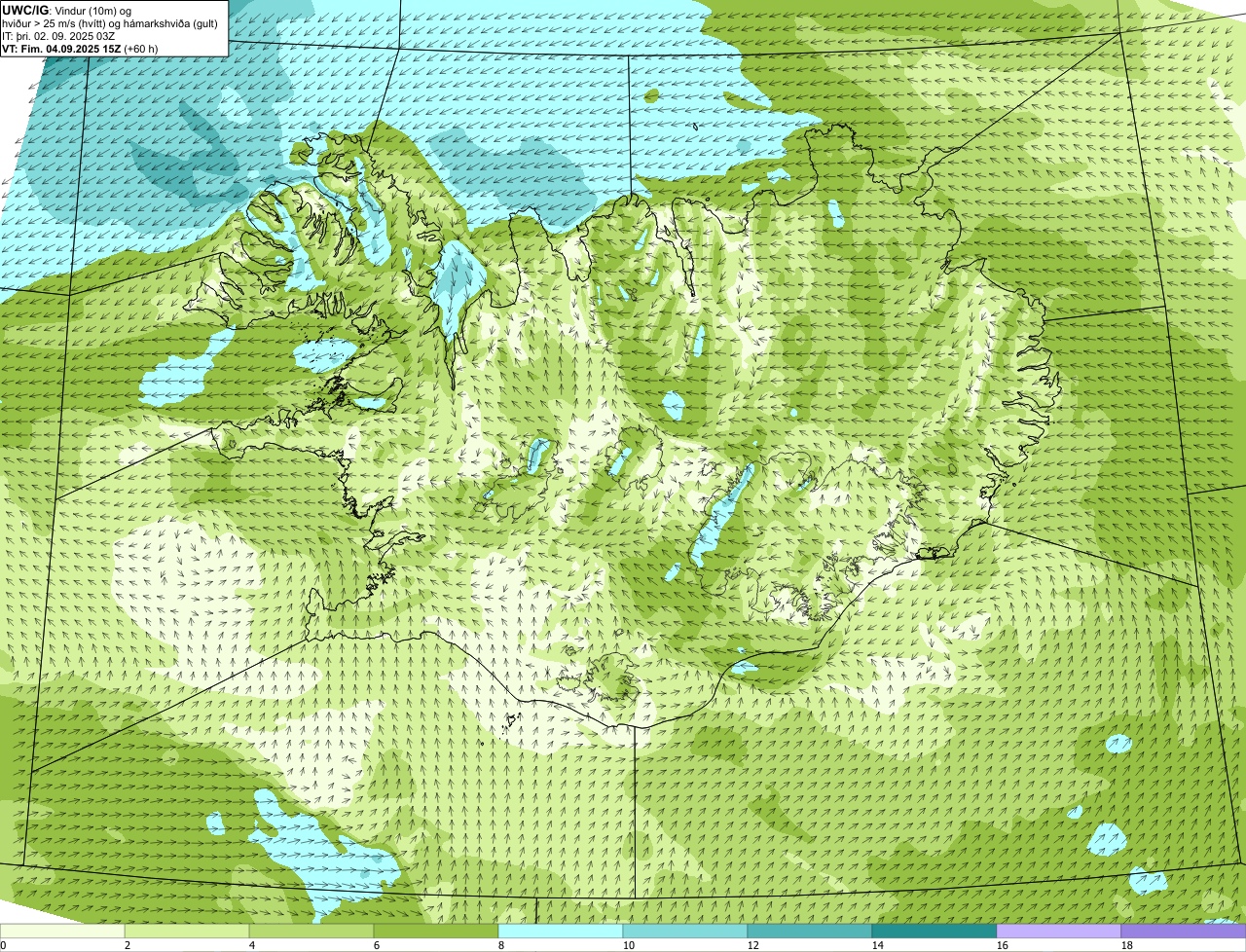The height and width of the screenshot is (952, 1246).
Task: Click the 12–14 m/s teal legend swatch
Action: [x=810, y=931]
